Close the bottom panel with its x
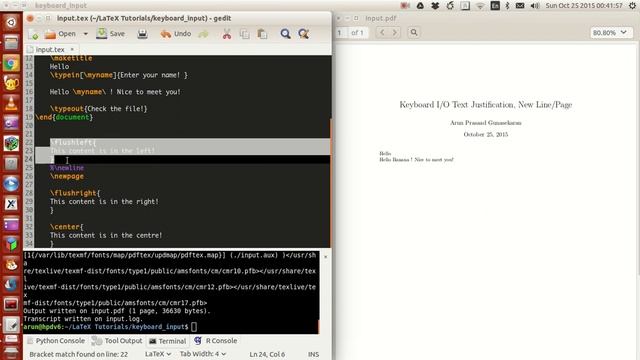The height and width of the screenshot is (360, 640). point(325,257)
